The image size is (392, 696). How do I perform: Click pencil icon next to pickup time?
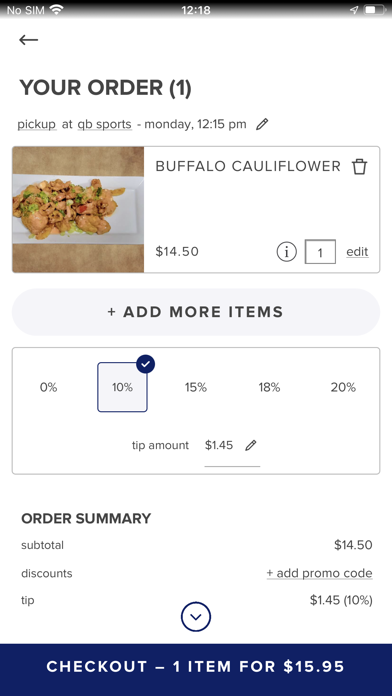(262, 124)
